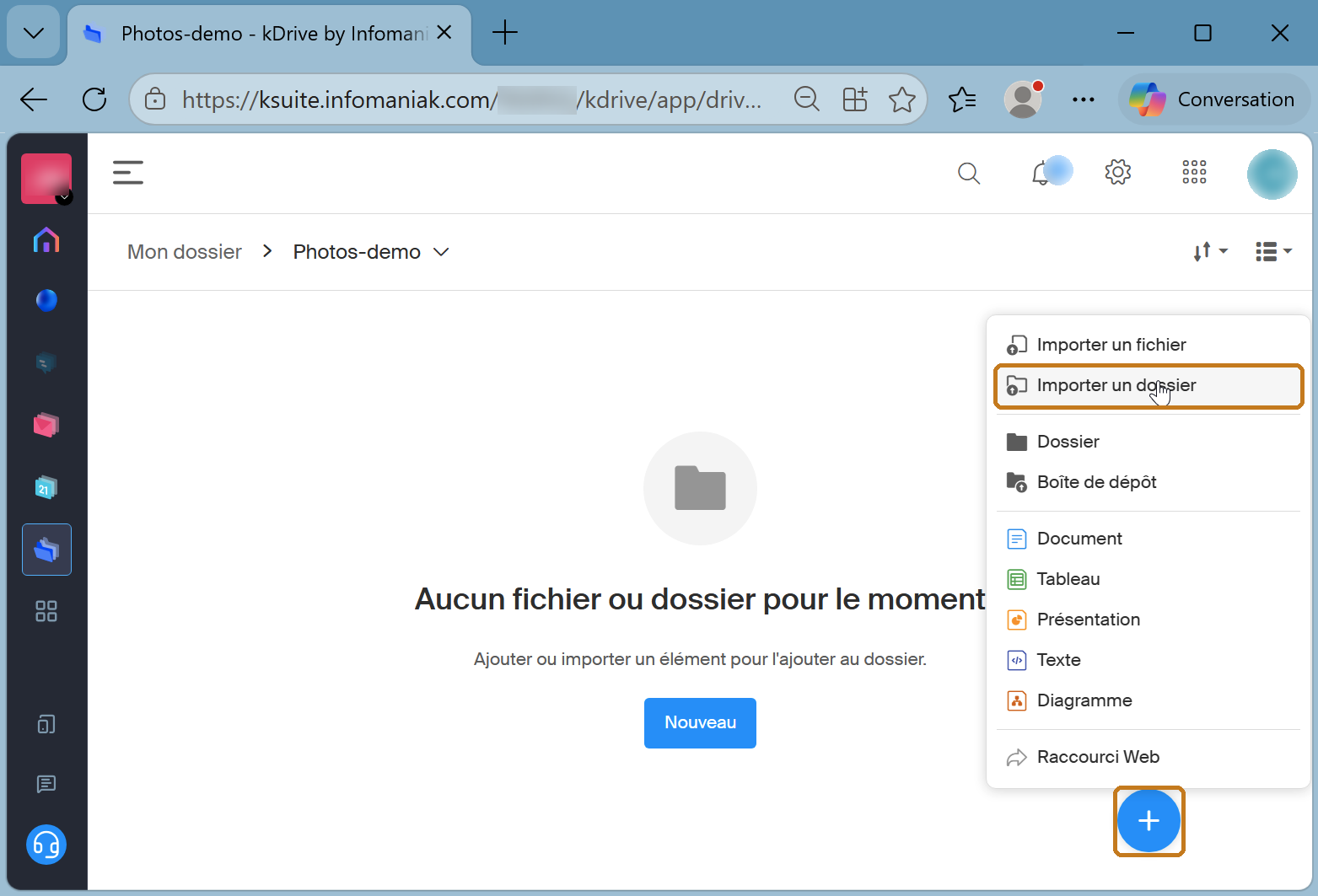This screenshot has width=1318, height=896.
Task: Select the kDrive folder icon in sidebar
Action: point(46,550)
